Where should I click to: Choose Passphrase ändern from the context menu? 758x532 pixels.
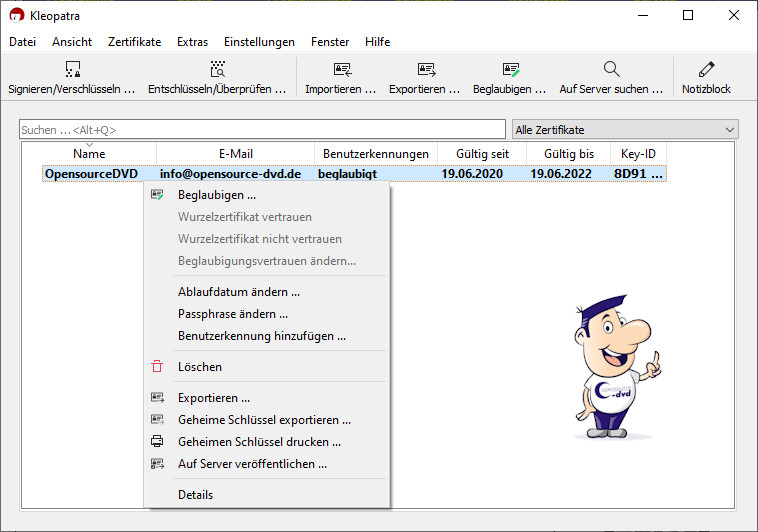[x=232, y=314]
